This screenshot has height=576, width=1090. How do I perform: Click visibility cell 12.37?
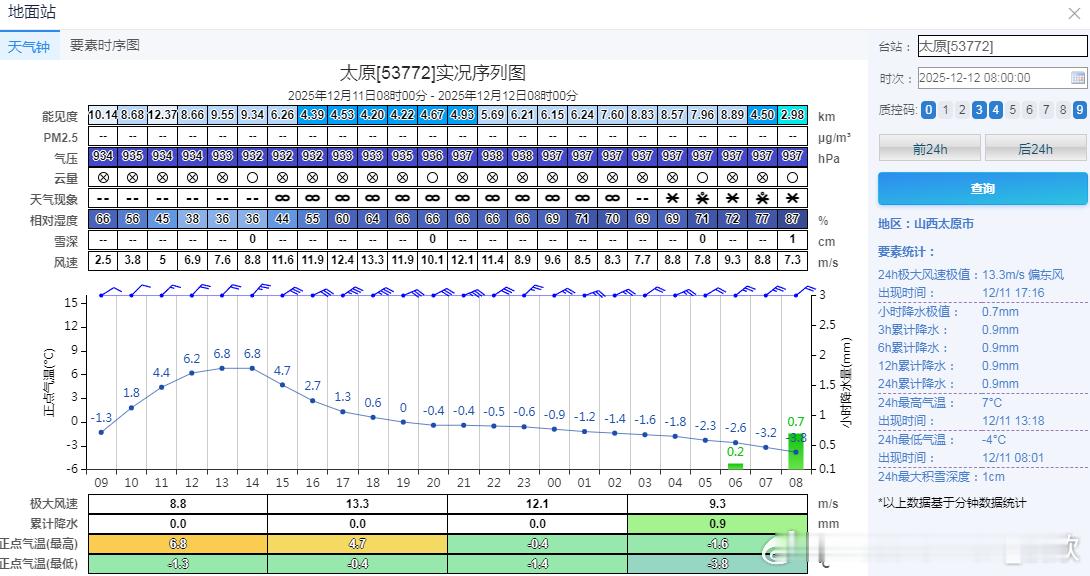click(163, 115)
